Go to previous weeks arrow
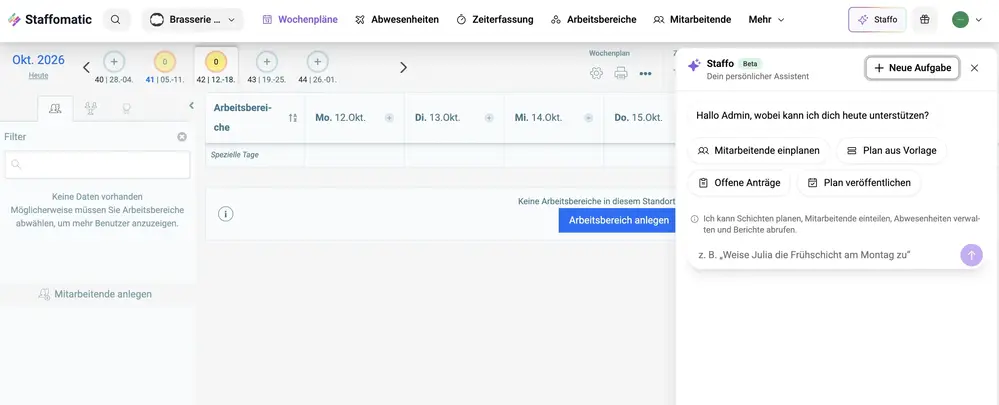 [x=87, y=68]
